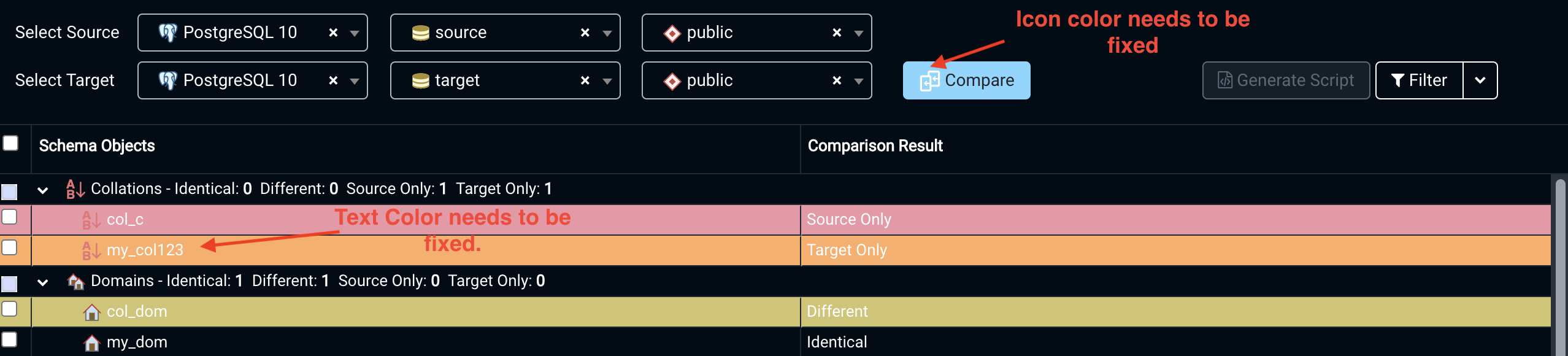Open the Filter options dropdown arrow
Viewport: 1568px width, 356px height.
1480,80
